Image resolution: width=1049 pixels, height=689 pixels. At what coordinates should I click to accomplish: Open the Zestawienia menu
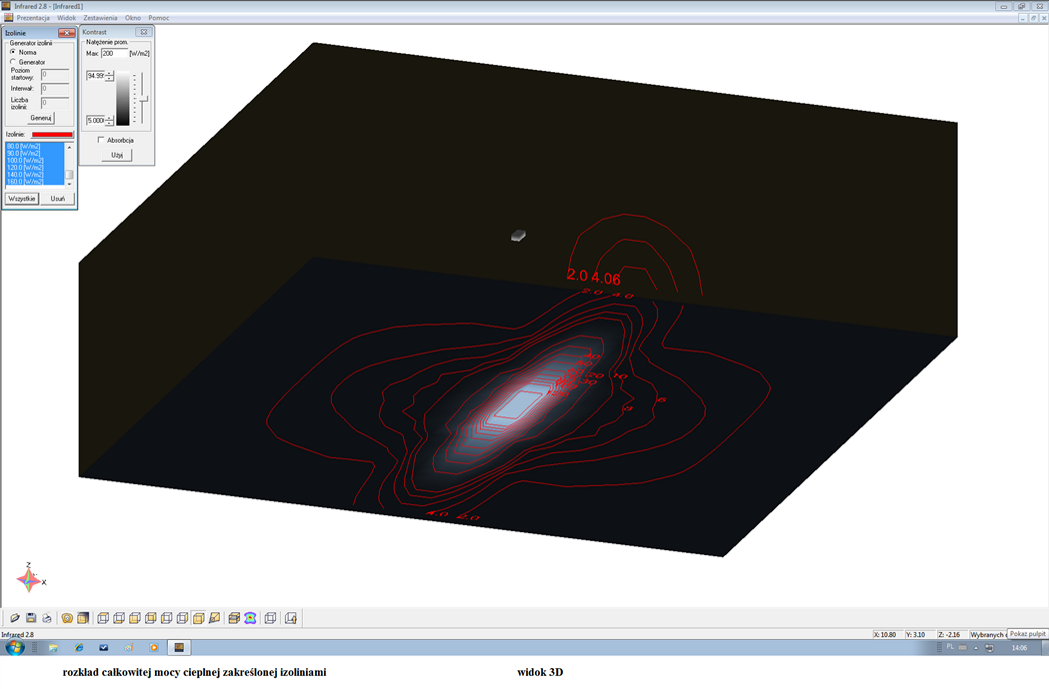tap(100, 18)
